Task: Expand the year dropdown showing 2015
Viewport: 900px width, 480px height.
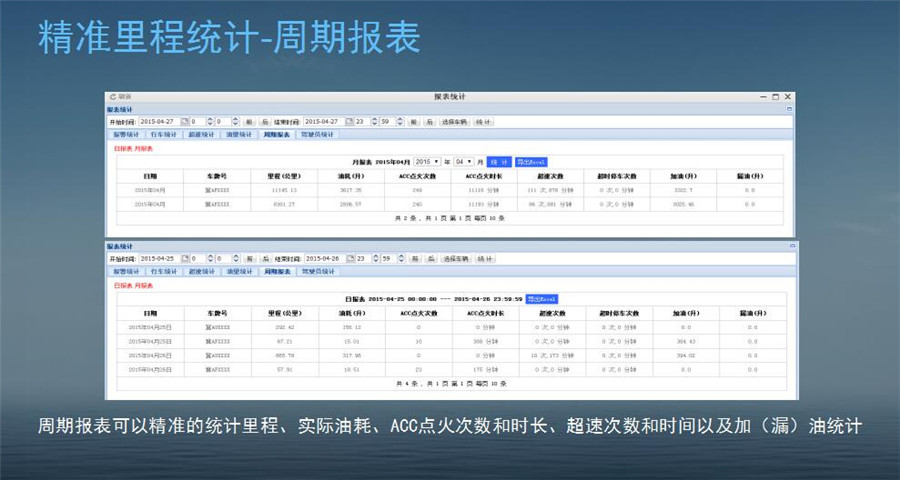Action: [427, 161]
